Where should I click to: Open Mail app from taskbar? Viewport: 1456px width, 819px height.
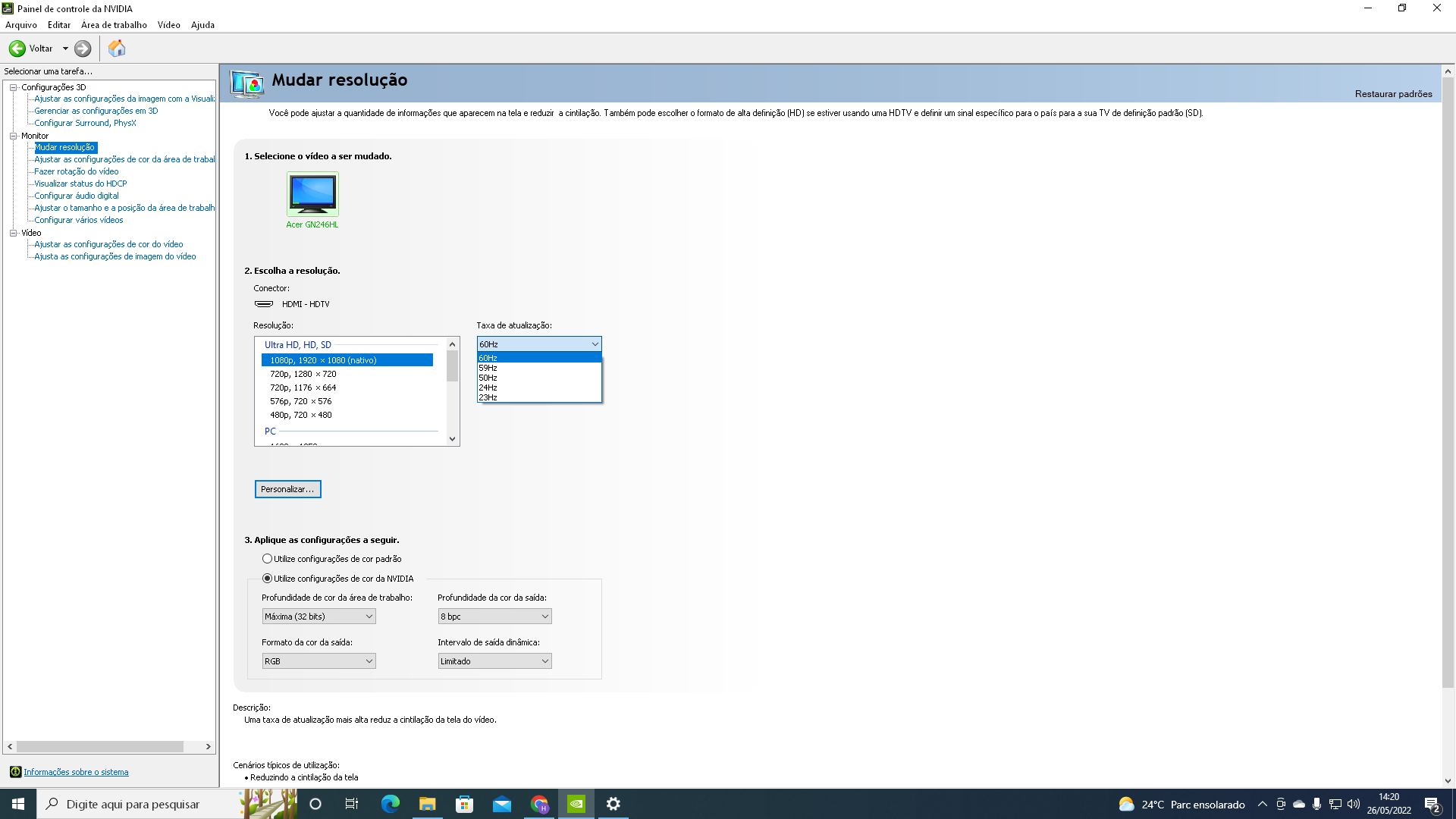tap(502, 804)
